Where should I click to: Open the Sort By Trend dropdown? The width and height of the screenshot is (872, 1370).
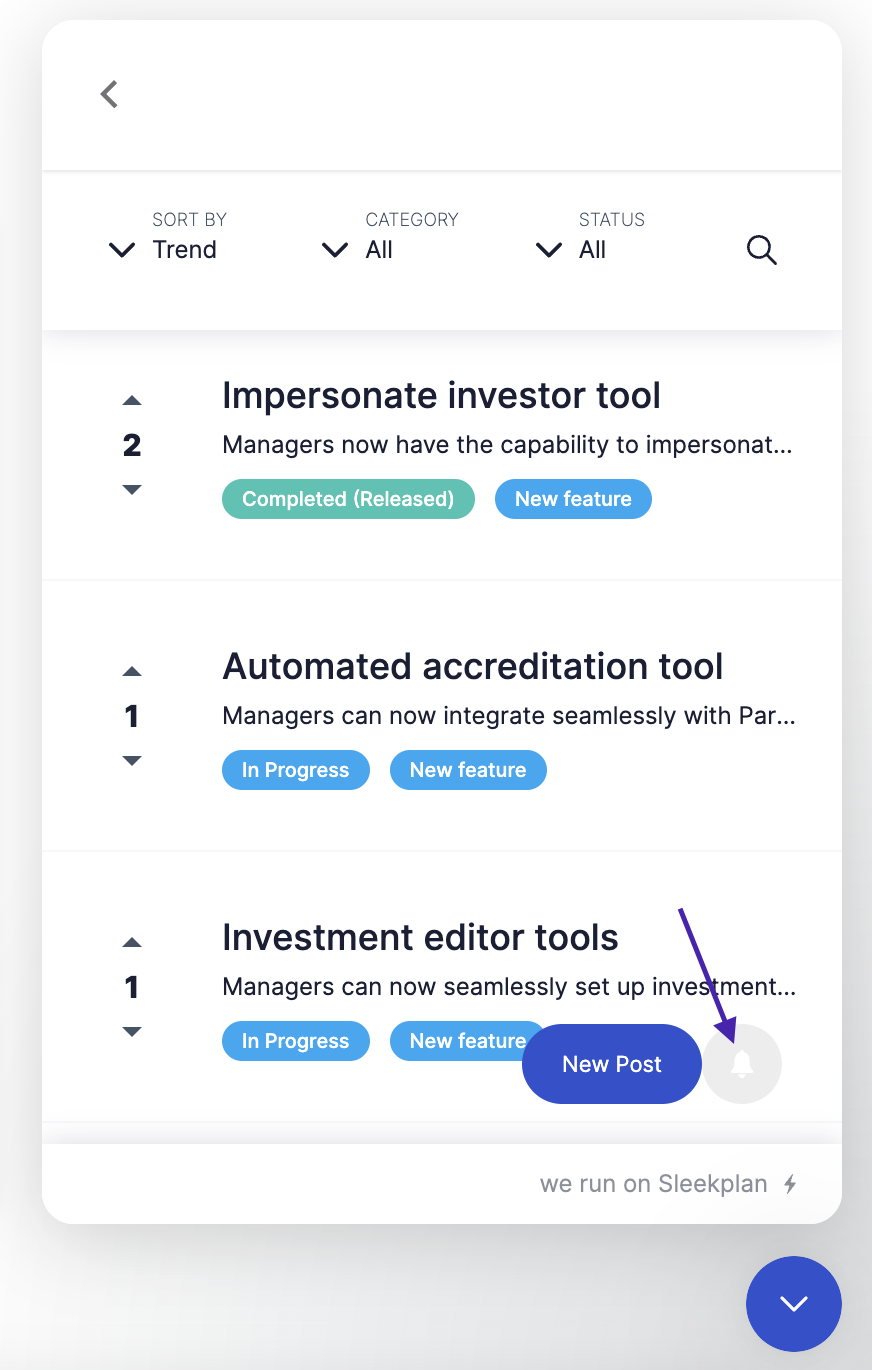(163, 236)
